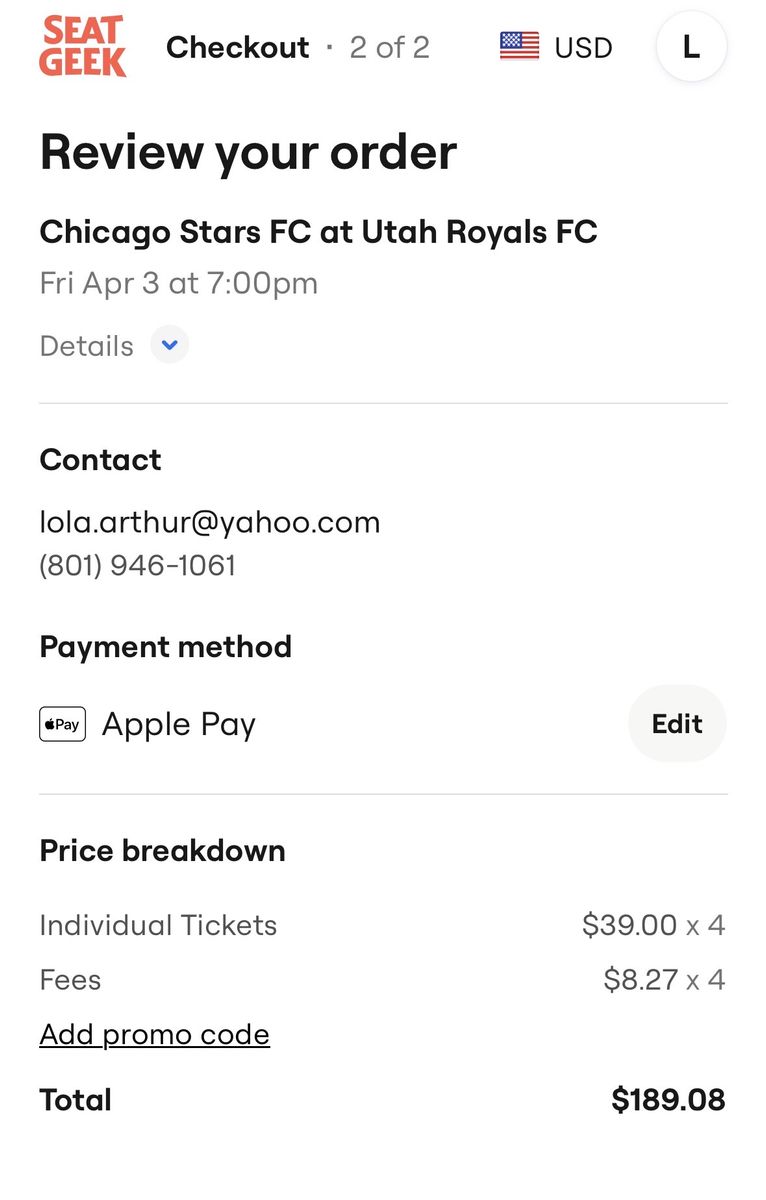The image size is (766, 1200).
Task: Click the contact phone number
Action: (137, 565)
